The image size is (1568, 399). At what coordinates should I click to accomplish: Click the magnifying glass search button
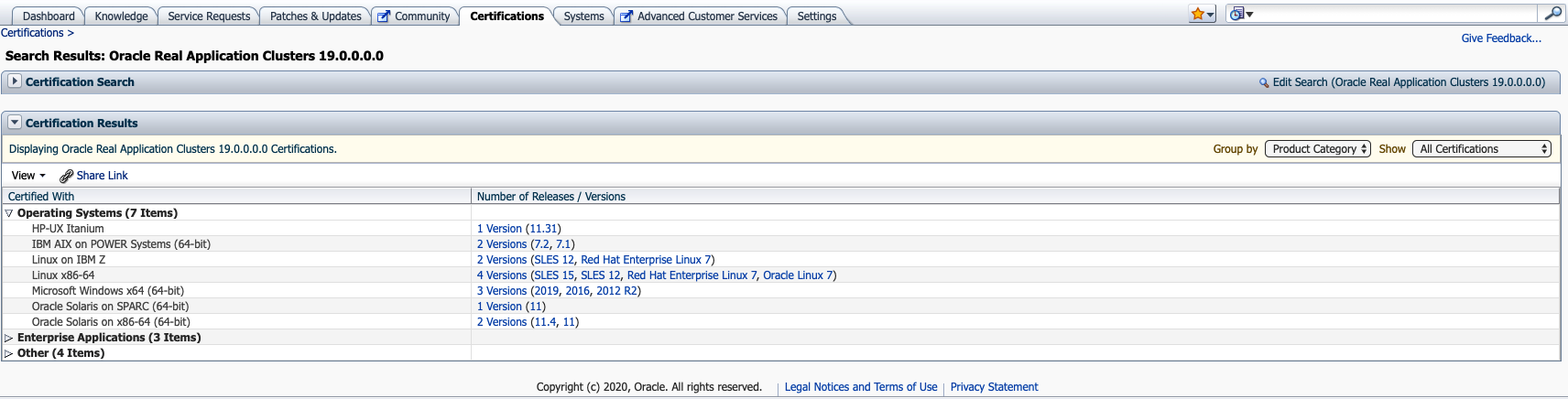click(x=1552, y=14)
